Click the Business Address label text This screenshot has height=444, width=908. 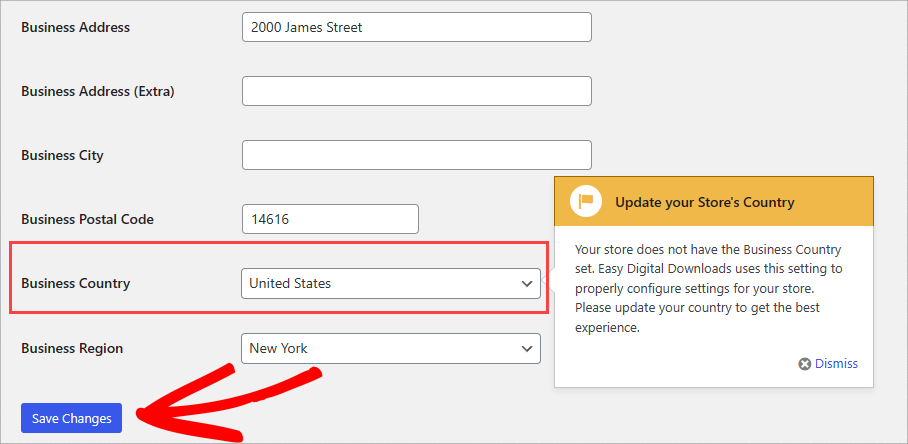point(75,27)
